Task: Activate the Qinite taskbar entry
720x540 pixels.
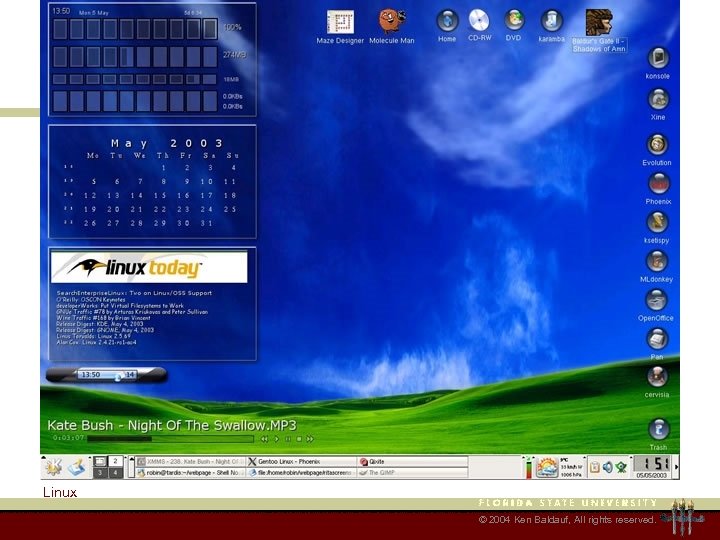Action: pos(412,461)
